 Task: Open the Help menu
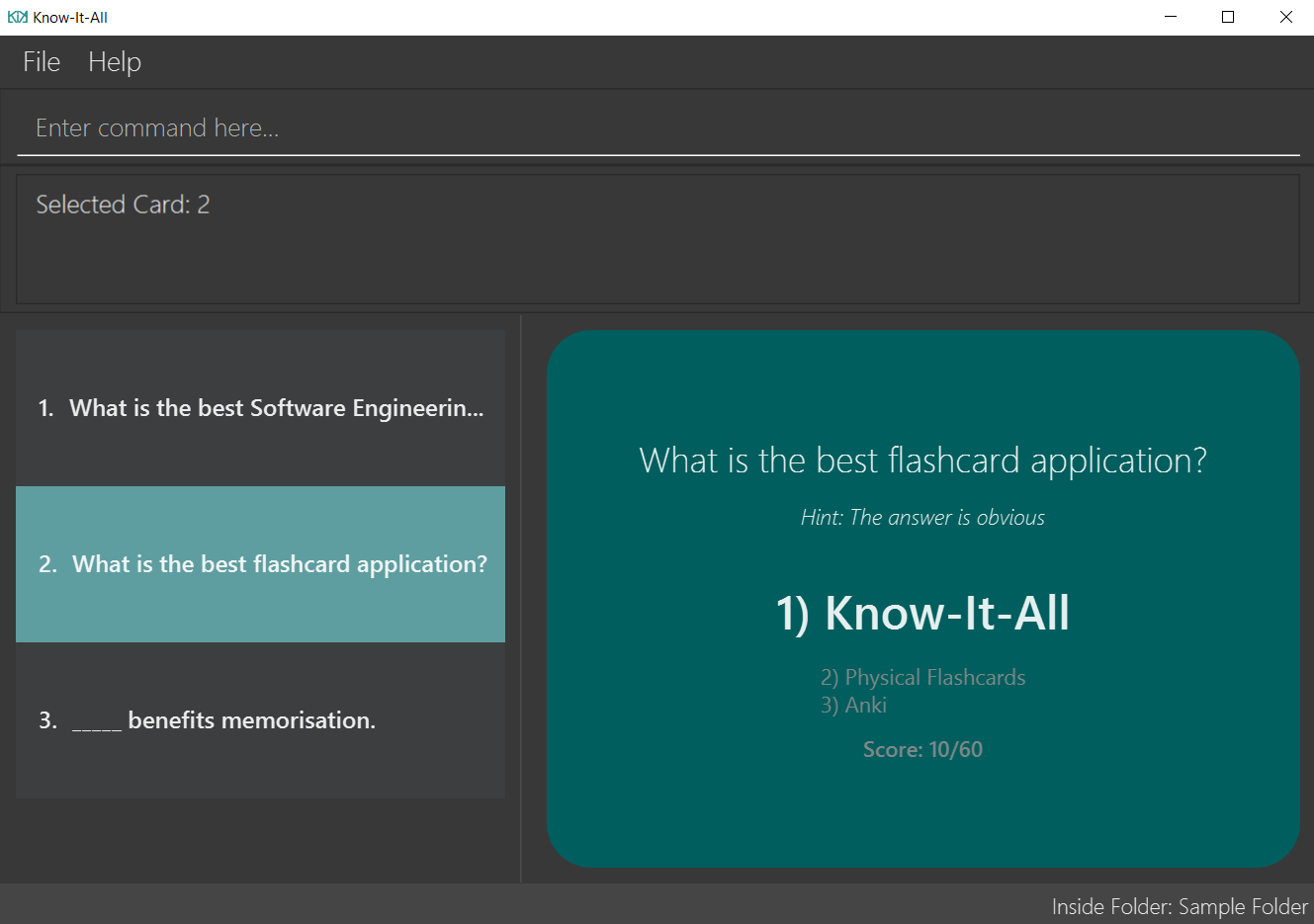click(115, 62)
